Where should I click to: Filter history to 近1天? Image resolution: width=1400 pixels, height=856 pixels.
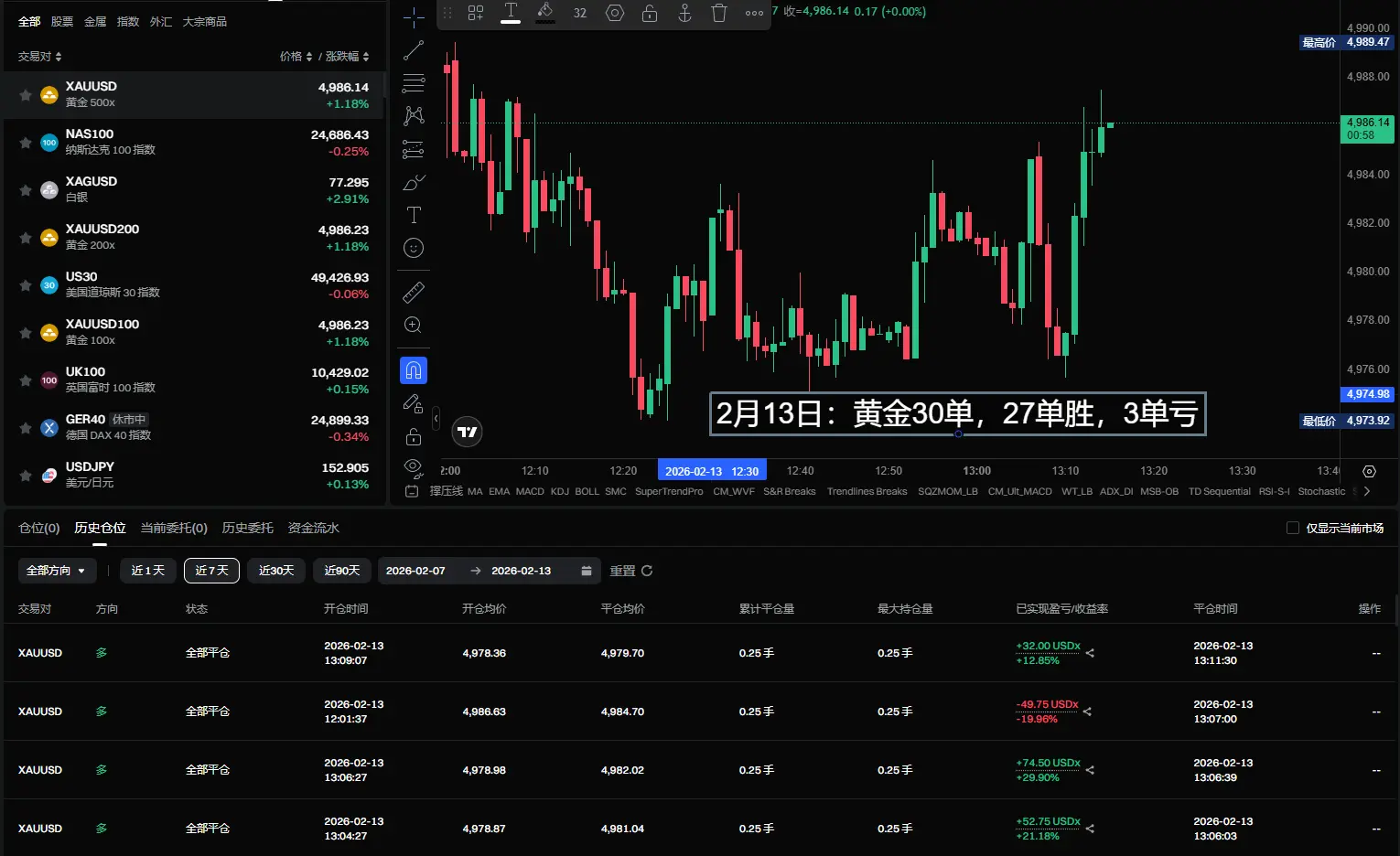[148, 571]
